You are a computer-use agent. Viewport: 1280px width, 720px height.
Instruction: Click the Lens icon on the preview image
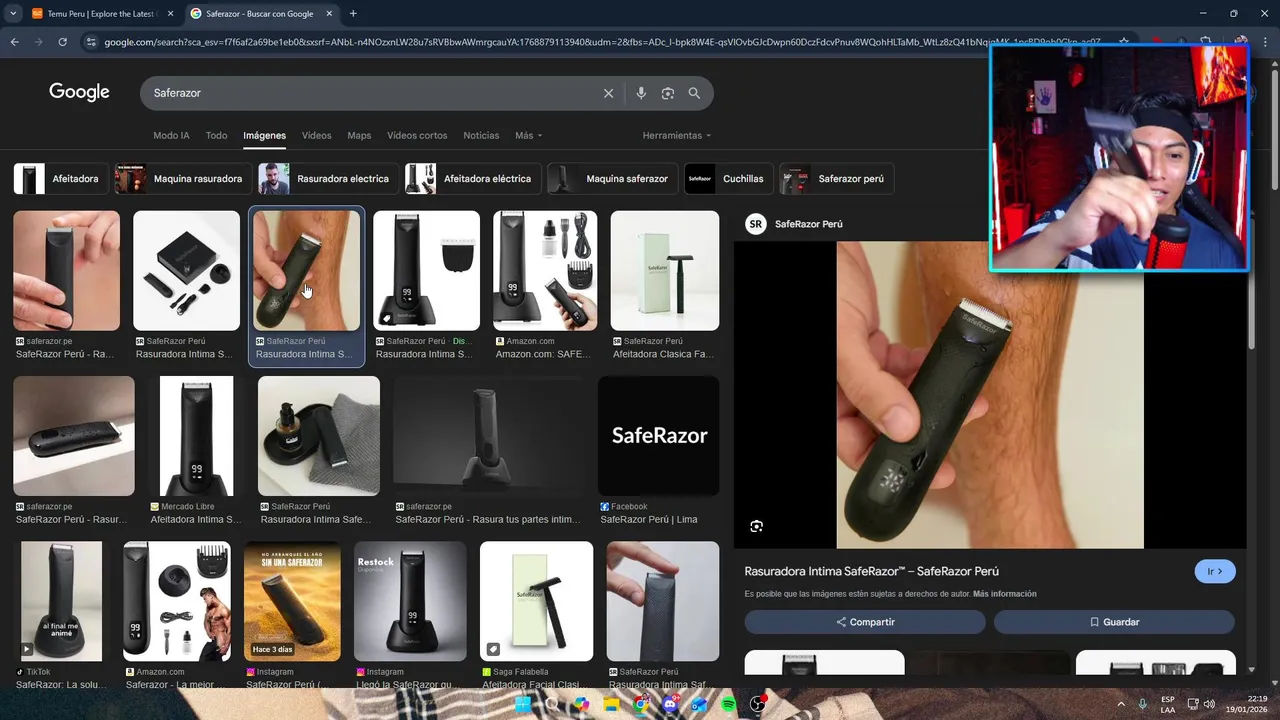coord(756,526)
